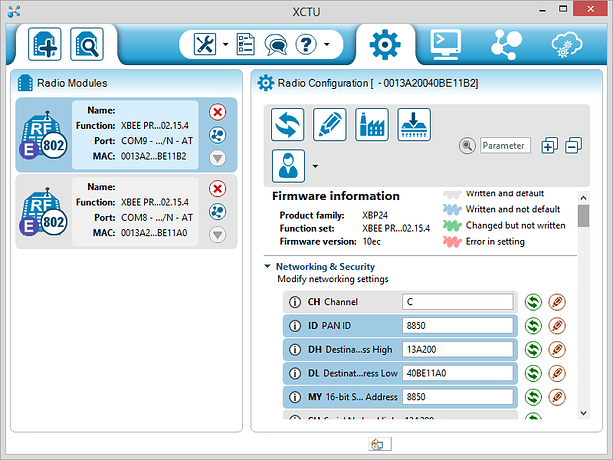
Task: Show info for MY 16-bit Address
Action: (x=295, y=397)
